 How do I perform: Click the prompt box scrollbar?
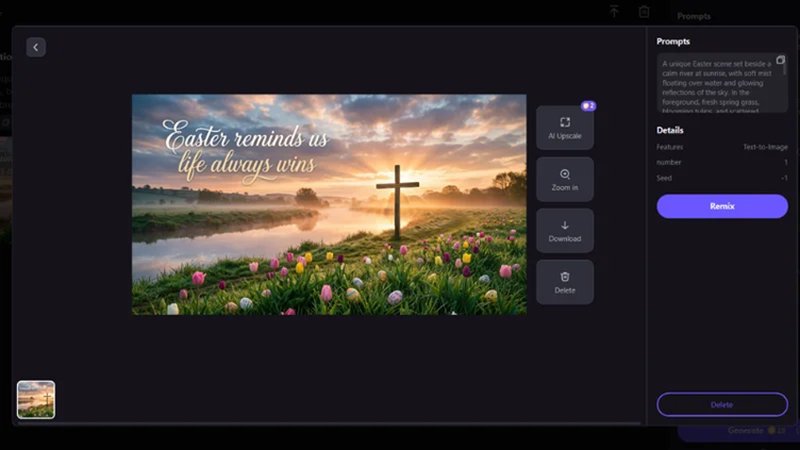(x=785, y=66)
